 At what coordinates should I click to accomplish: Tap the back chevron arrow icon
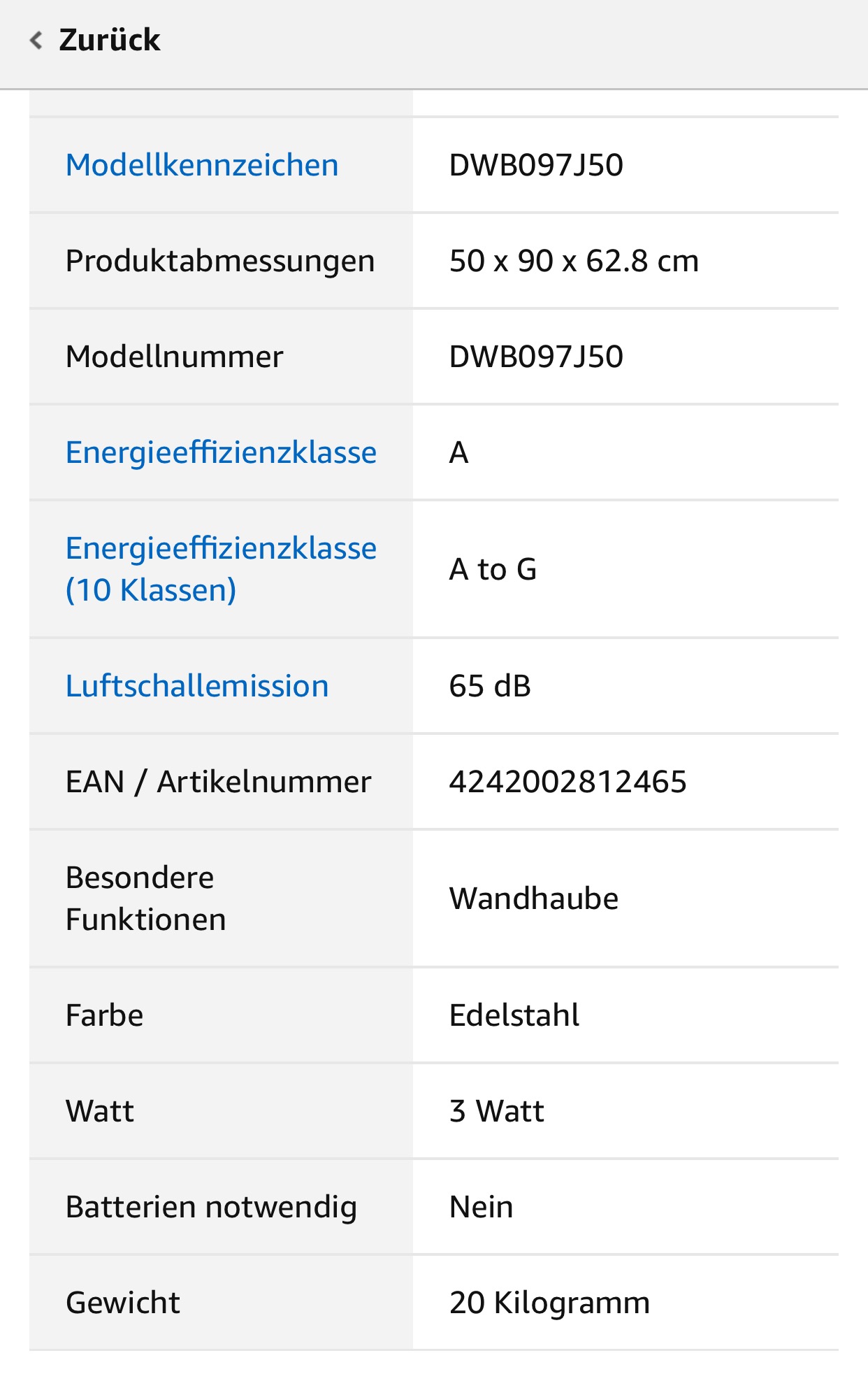[x=36, y=41]
